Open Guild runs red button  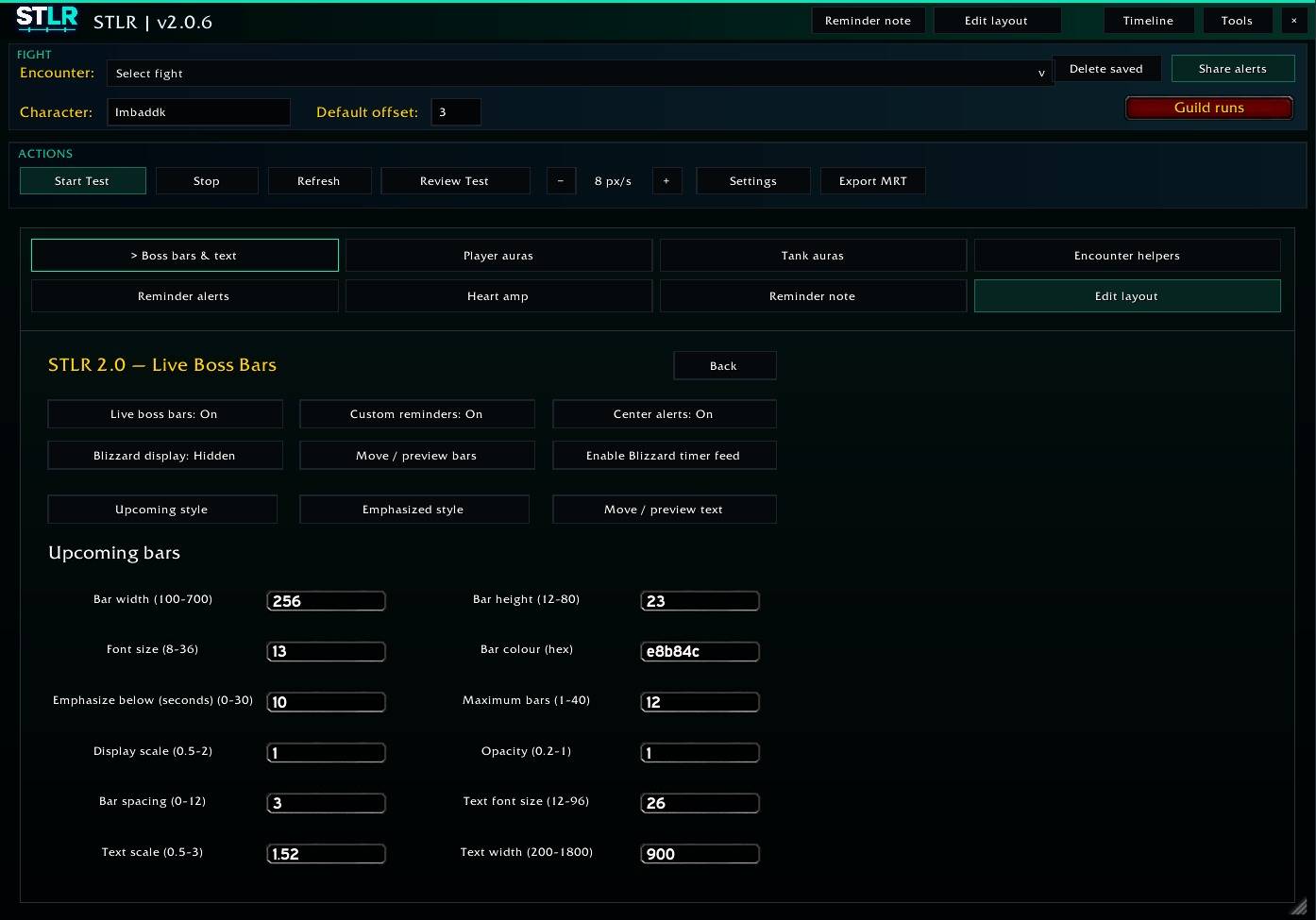1209,108
